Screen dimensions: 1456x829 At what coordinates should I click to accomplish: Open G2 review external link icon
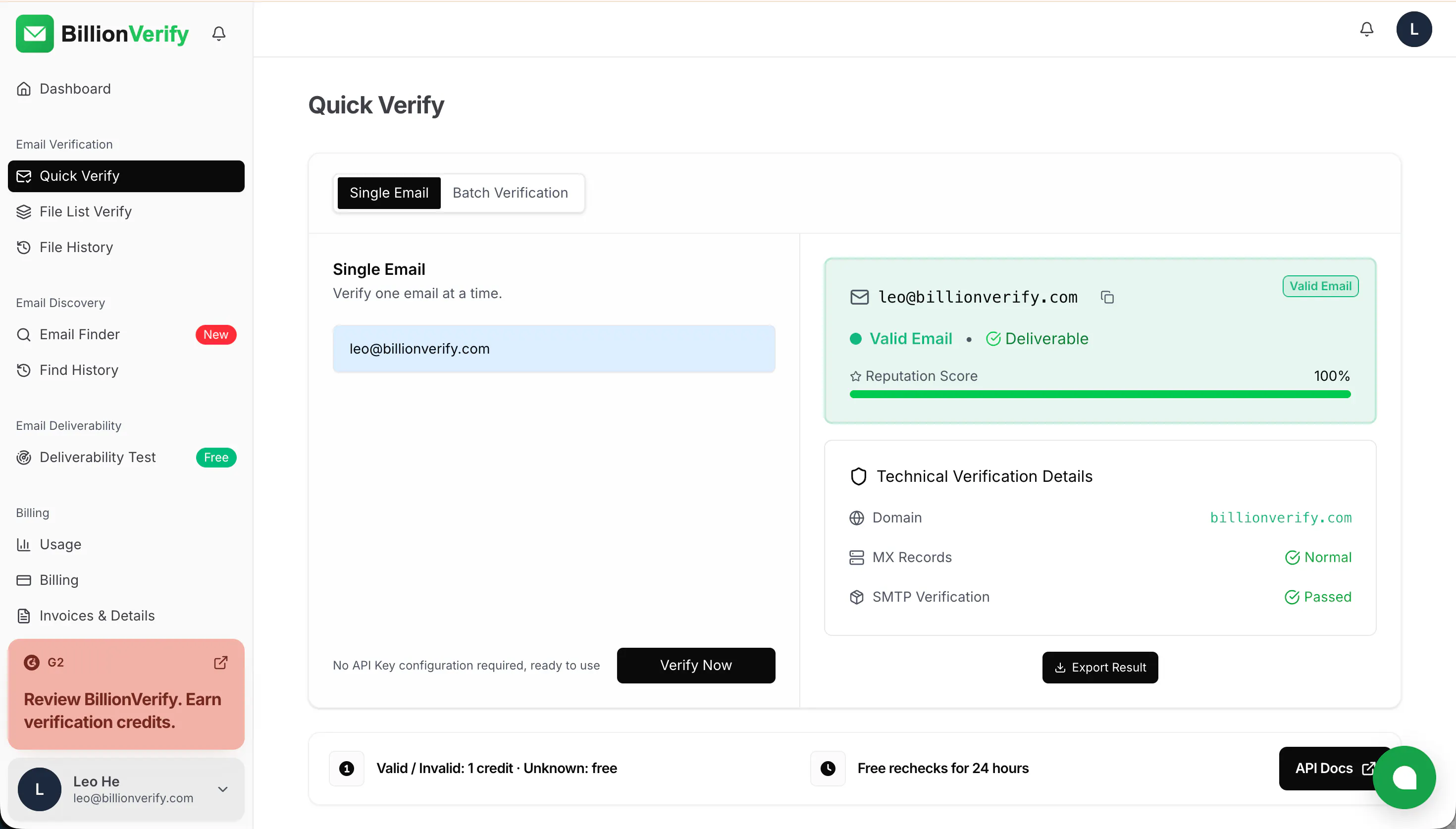(x=221, y=663)
